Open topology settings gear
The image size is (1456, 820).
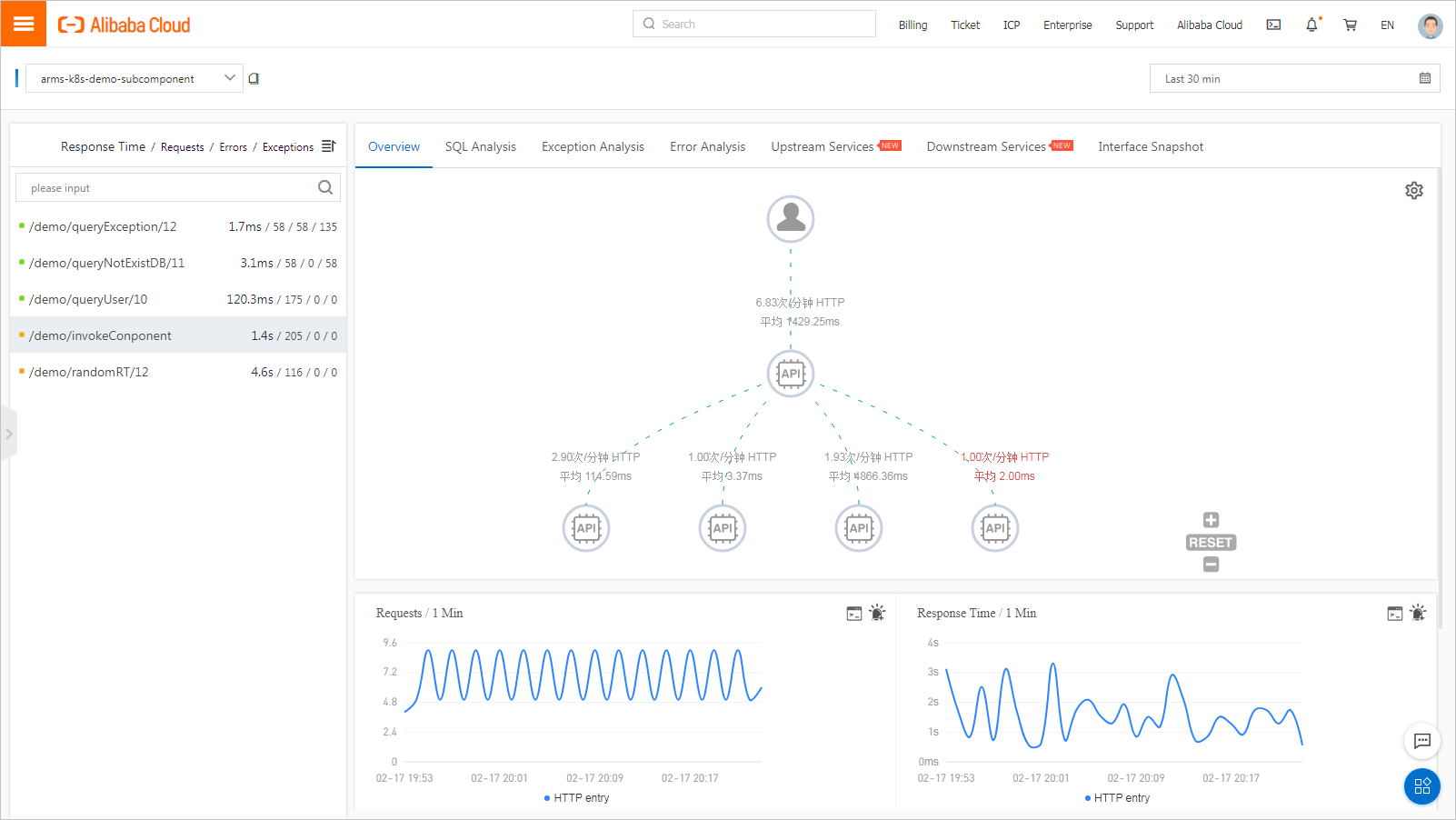[x=1413, y=190]
